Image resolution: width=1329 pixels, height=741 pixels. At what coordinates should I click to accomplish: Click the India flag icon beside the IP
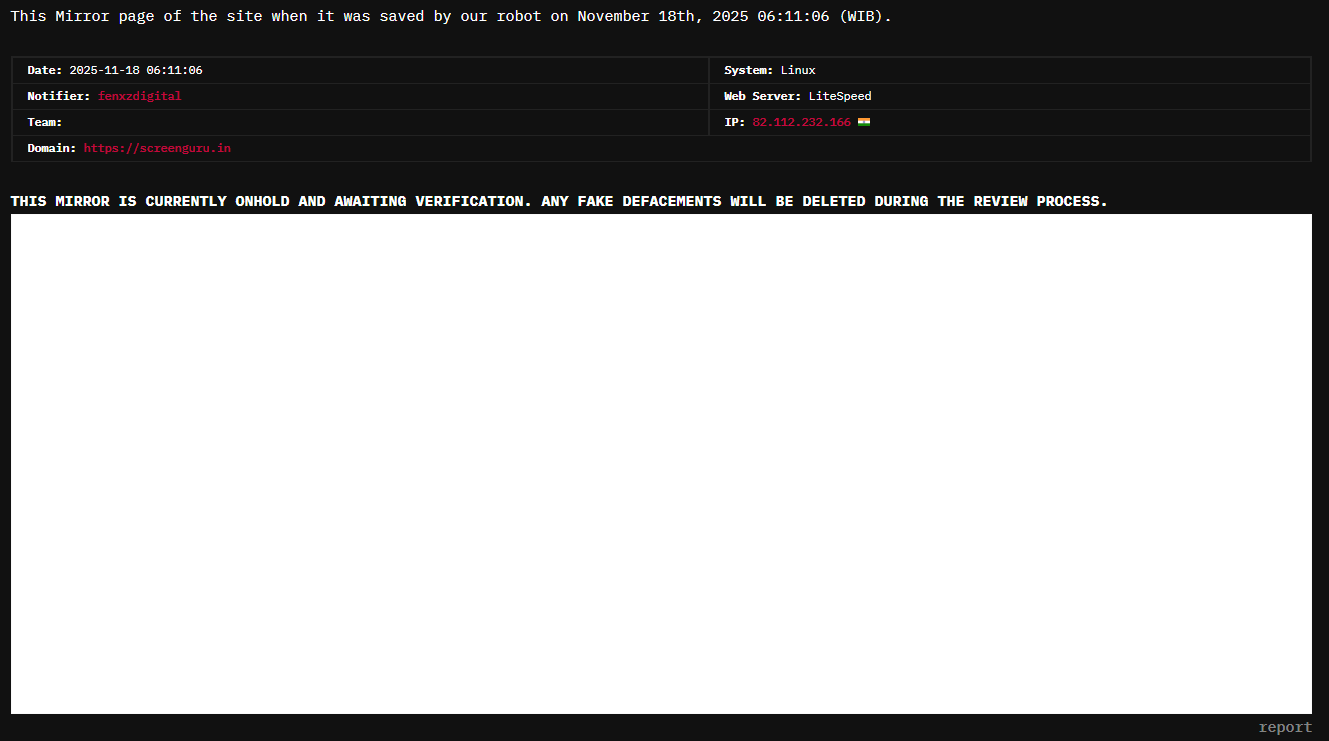click(x=864, y=122)
